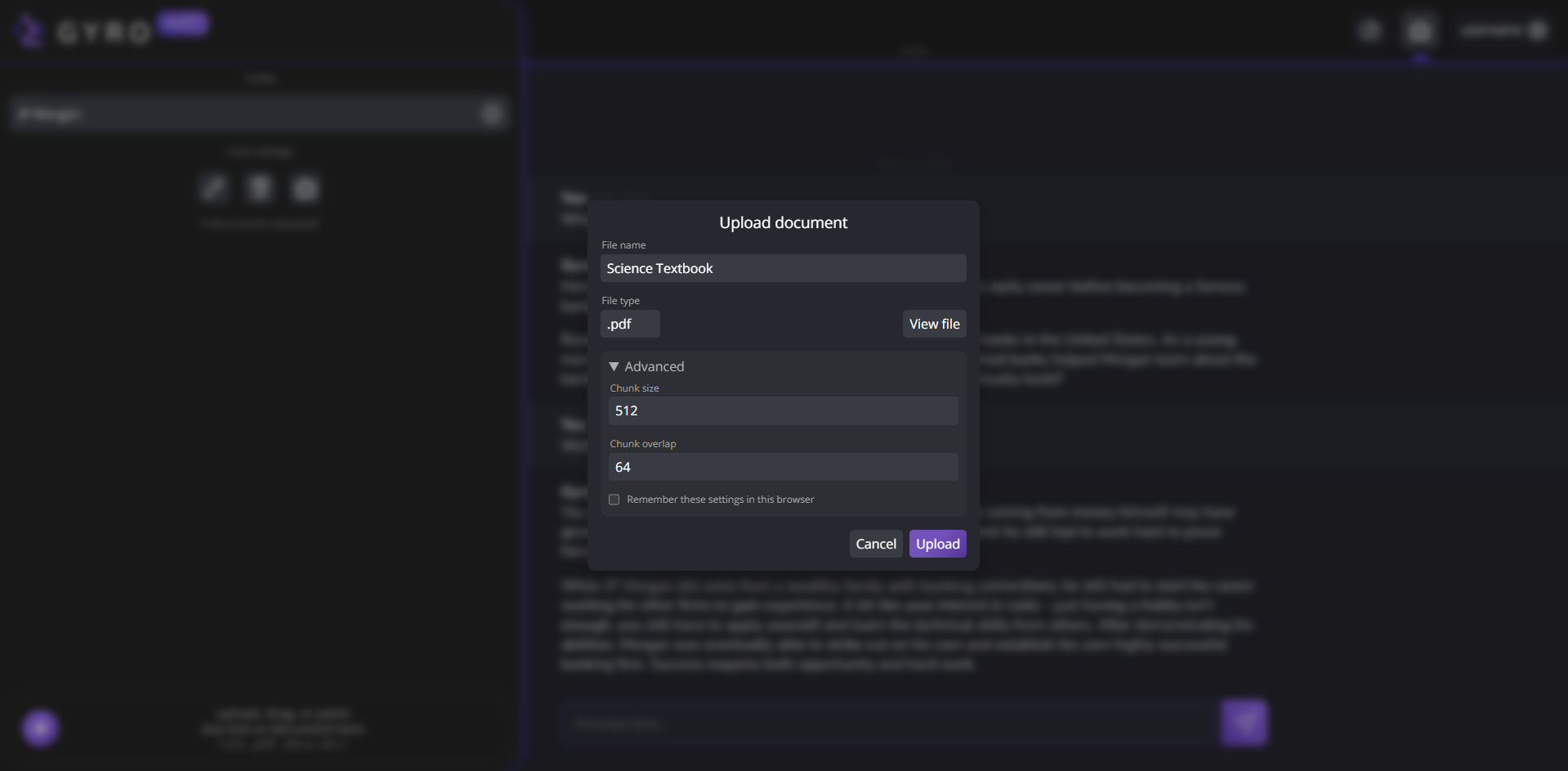Image resolution: width=1568 pixels, height=771 pixels.
Task: Open the file with View file
Action: pos(934,324)
